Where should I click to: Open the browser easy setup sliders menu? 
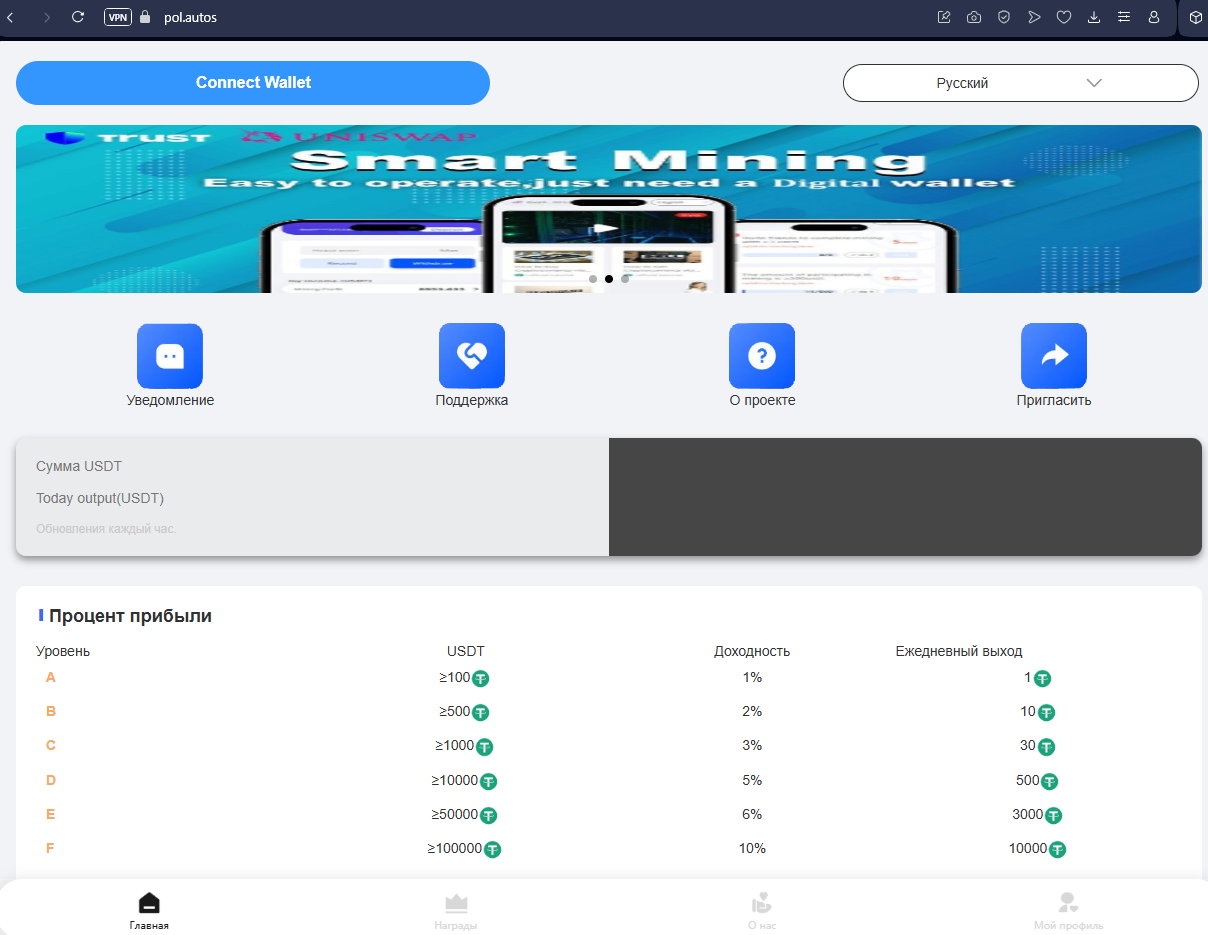(x=1124, y=17)
